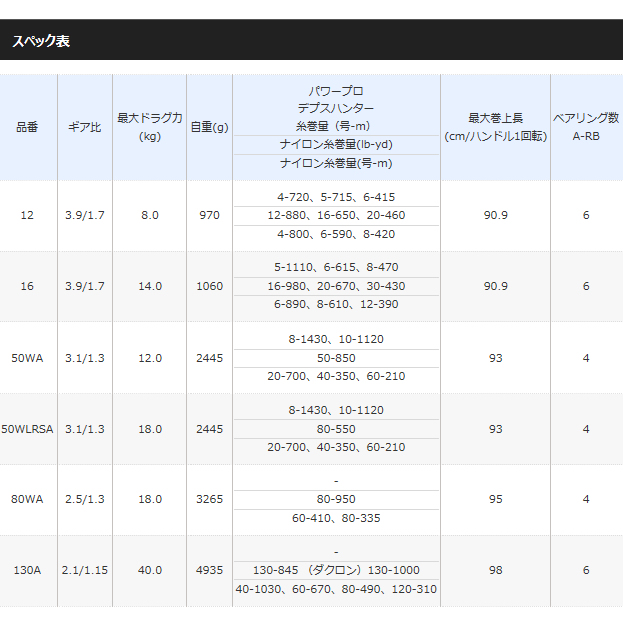Click gear ratio 2.1/1.15
Viewport: 623px width, 623px height.
[x=85, y=570]
